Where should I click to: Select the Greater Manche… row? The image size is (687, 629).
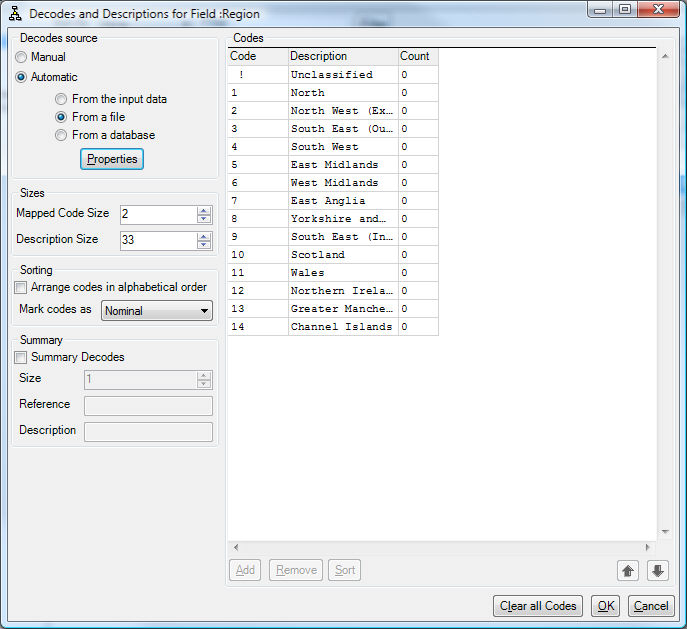[x=333, y=308]
